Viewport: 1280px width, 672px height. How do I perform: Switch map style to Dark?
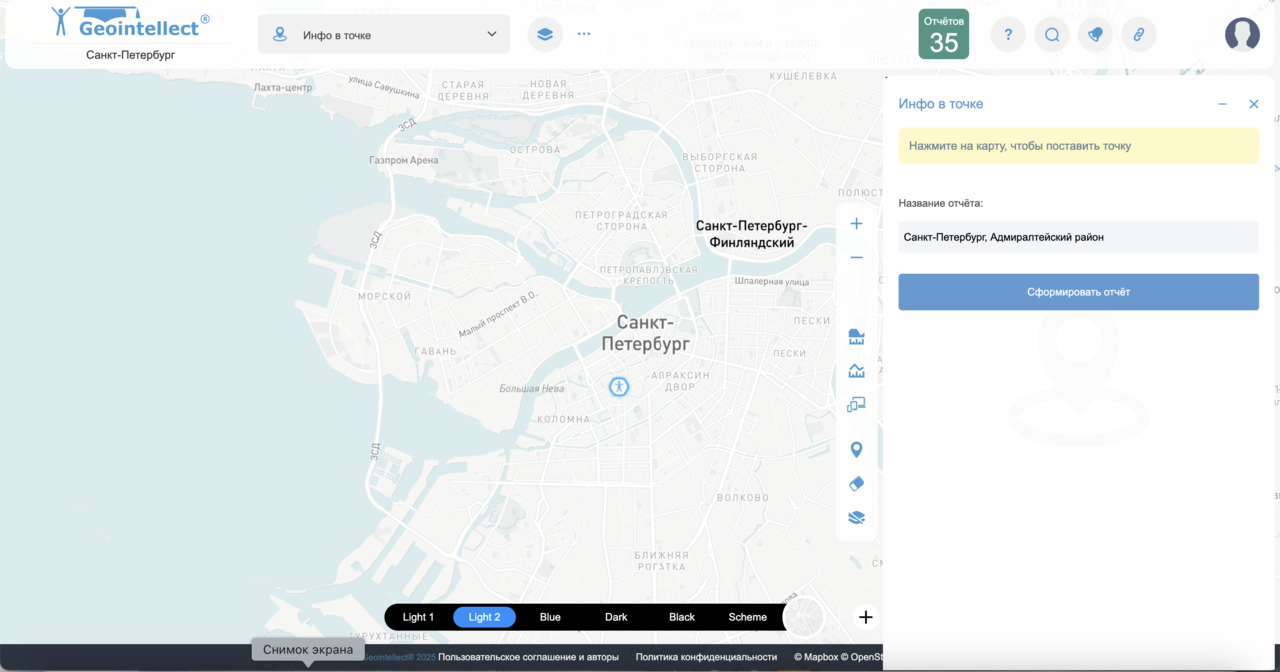(x=616, y=617)
